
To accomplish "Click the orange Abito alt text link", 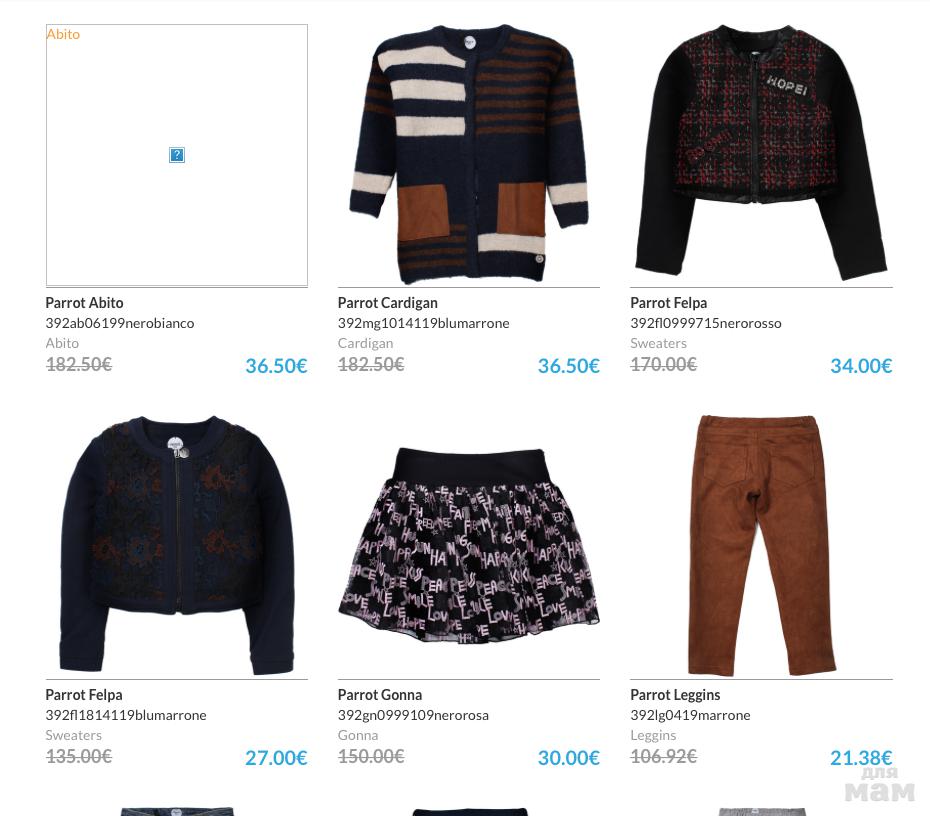I will [x=63, y=34].
